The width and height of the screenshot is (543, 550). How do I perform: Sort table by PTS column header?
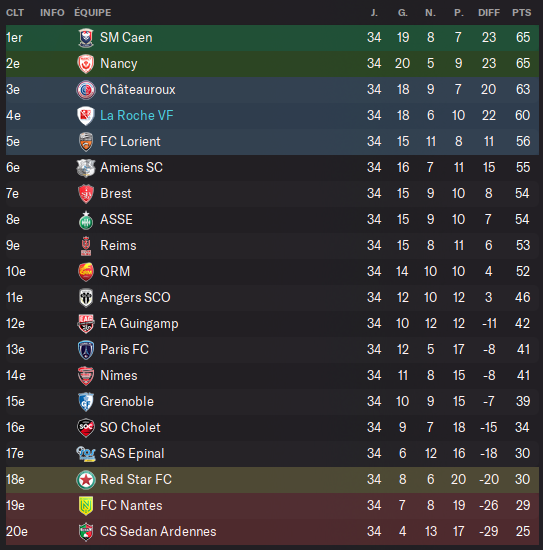click(521, 13)
